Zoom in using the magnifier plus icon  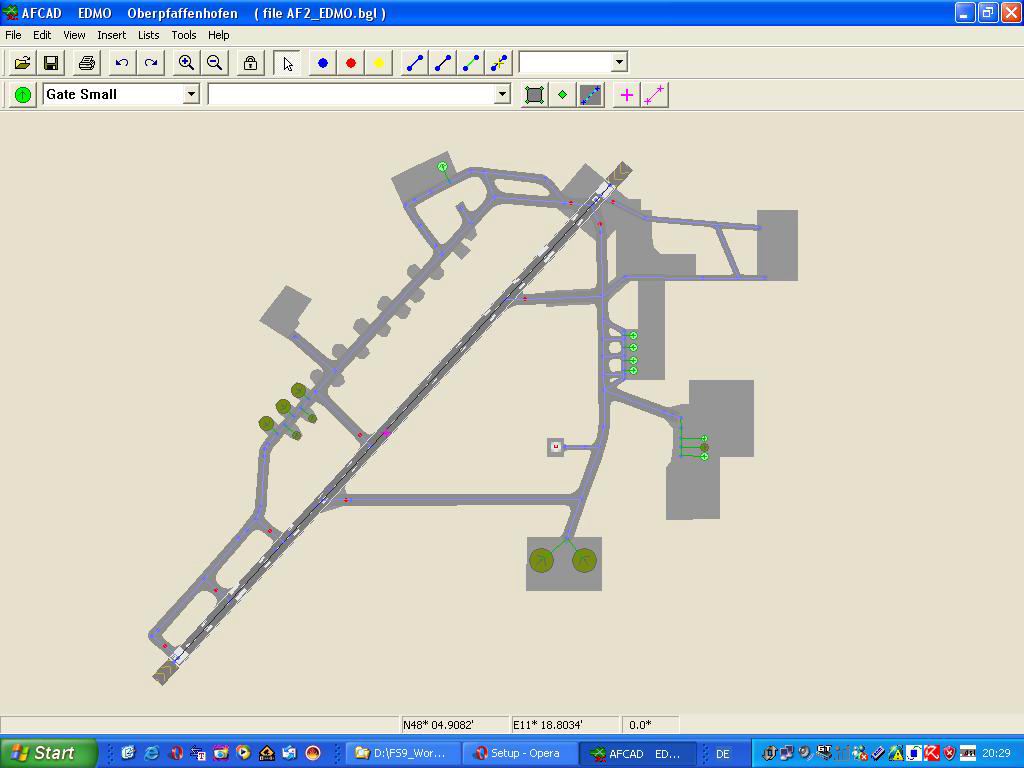click(x=186, y=63)
